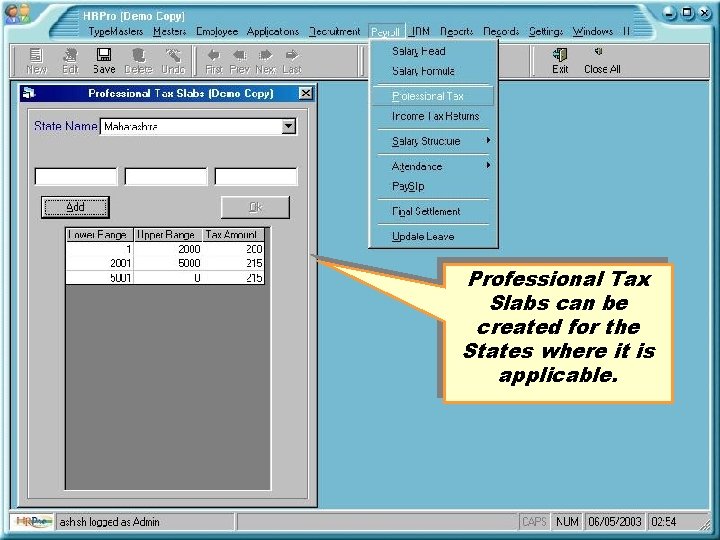The height and width of the screenshot is (540, 720).
Task: Select Salary Head menu entry
Action: [x=433, y=51]
